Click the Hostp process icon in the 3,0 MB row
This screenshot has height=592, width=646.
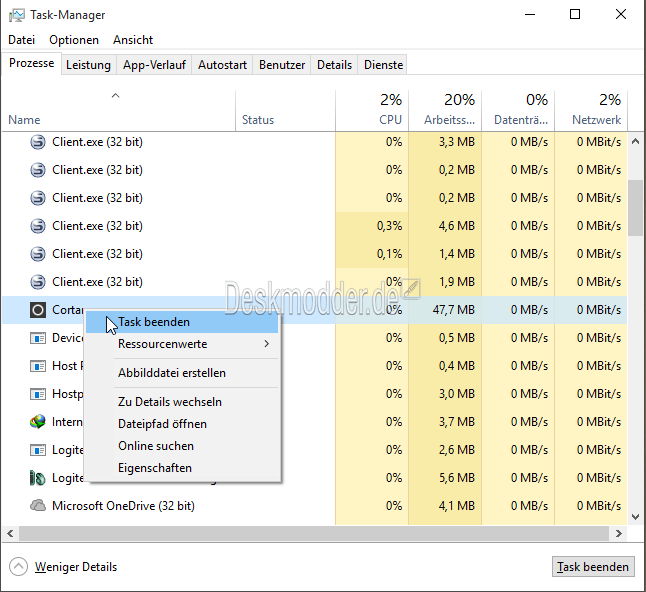[x=38, y=394]
